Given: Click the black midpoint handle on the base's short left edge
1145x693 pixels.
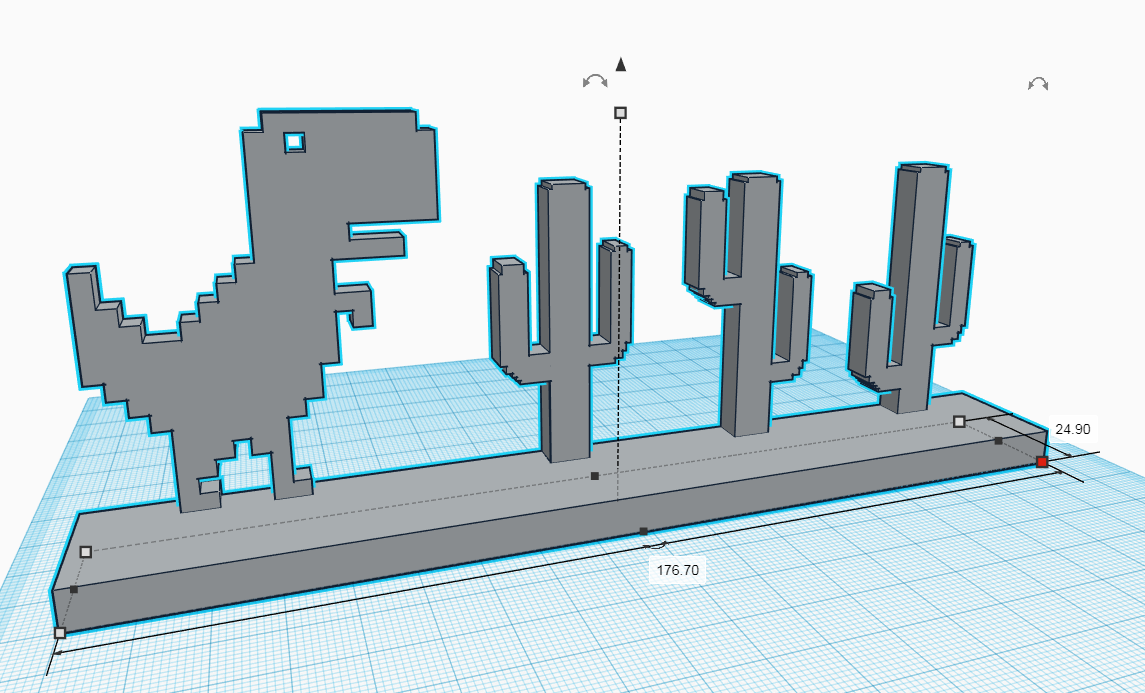Looking at the screenshot, I should point(74,589).
